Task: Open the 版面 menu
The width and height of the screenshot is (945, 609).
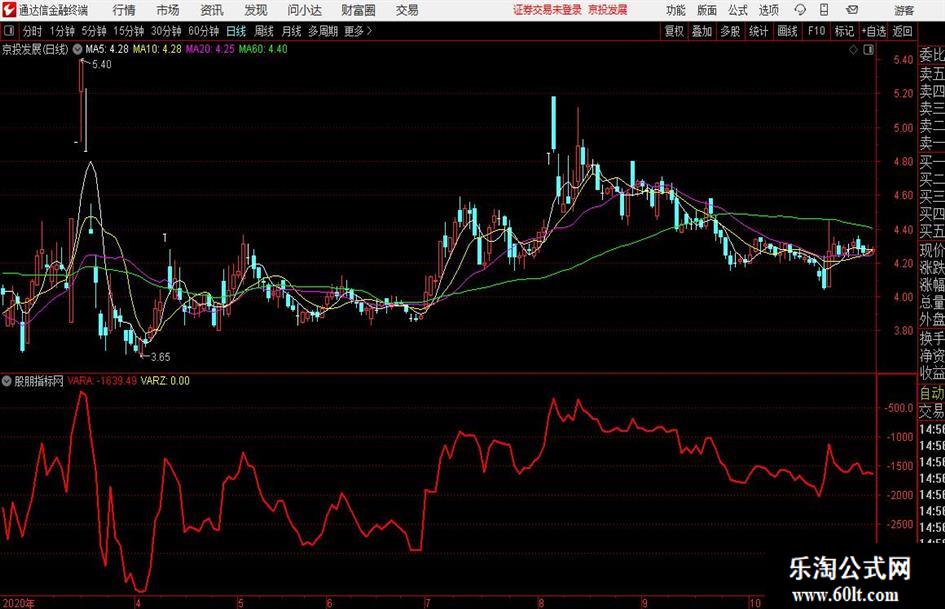Action: coord(707,10)
